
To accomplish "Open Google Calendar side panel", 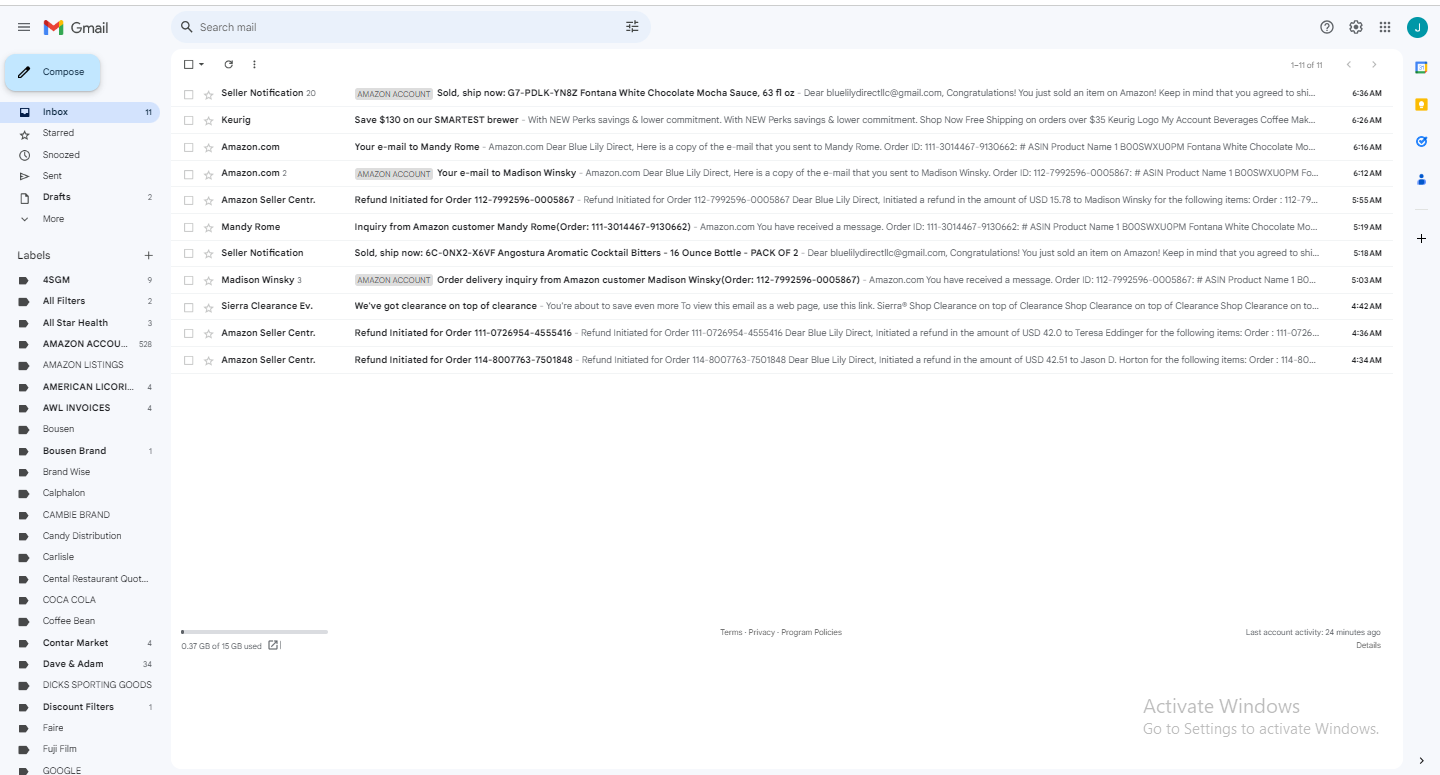I will [1421, 67].
